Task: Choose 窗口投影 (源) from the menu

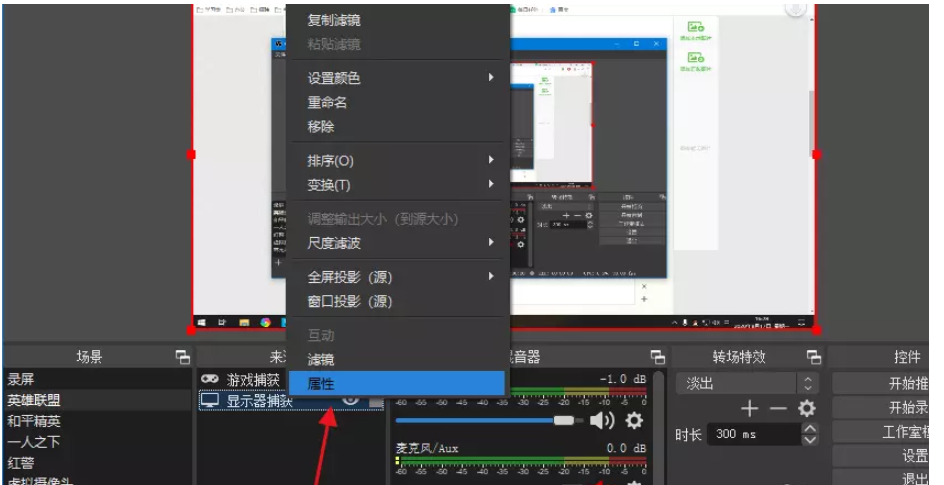Action: (397, 301)
